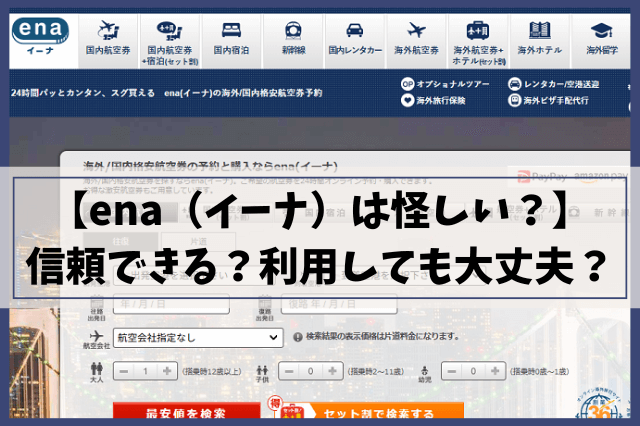This screenshot has height=426, width=640.
Task: Click the airplane icon above 航空会社
Action: 96,336
